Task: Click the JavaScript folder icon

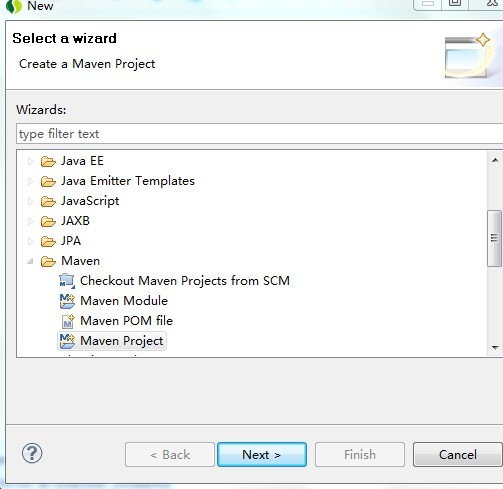Action: click(48, 201)
